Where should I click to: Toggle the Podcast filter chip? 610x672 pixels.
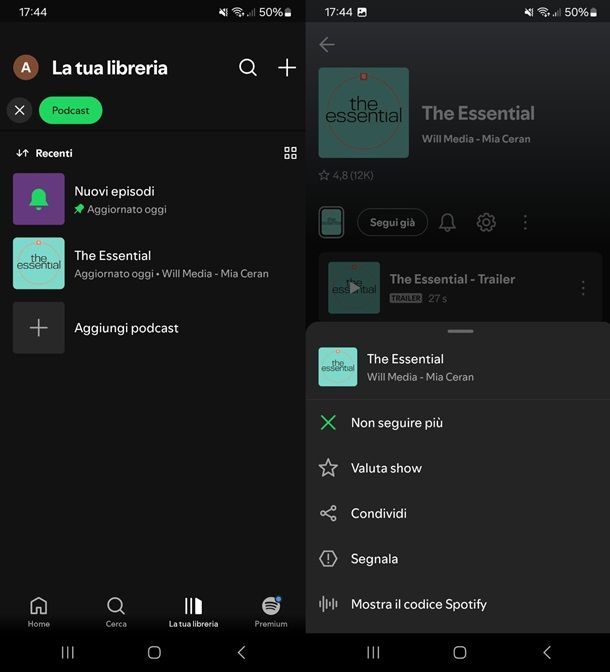tap(71, 111)
